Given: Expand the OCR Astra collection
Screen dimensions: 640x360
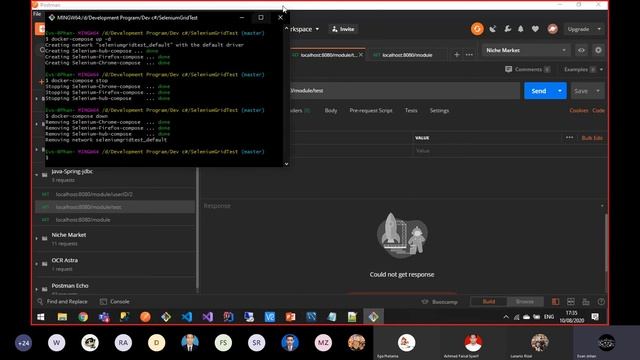Looking at the screenshot, I should (36, 264).
